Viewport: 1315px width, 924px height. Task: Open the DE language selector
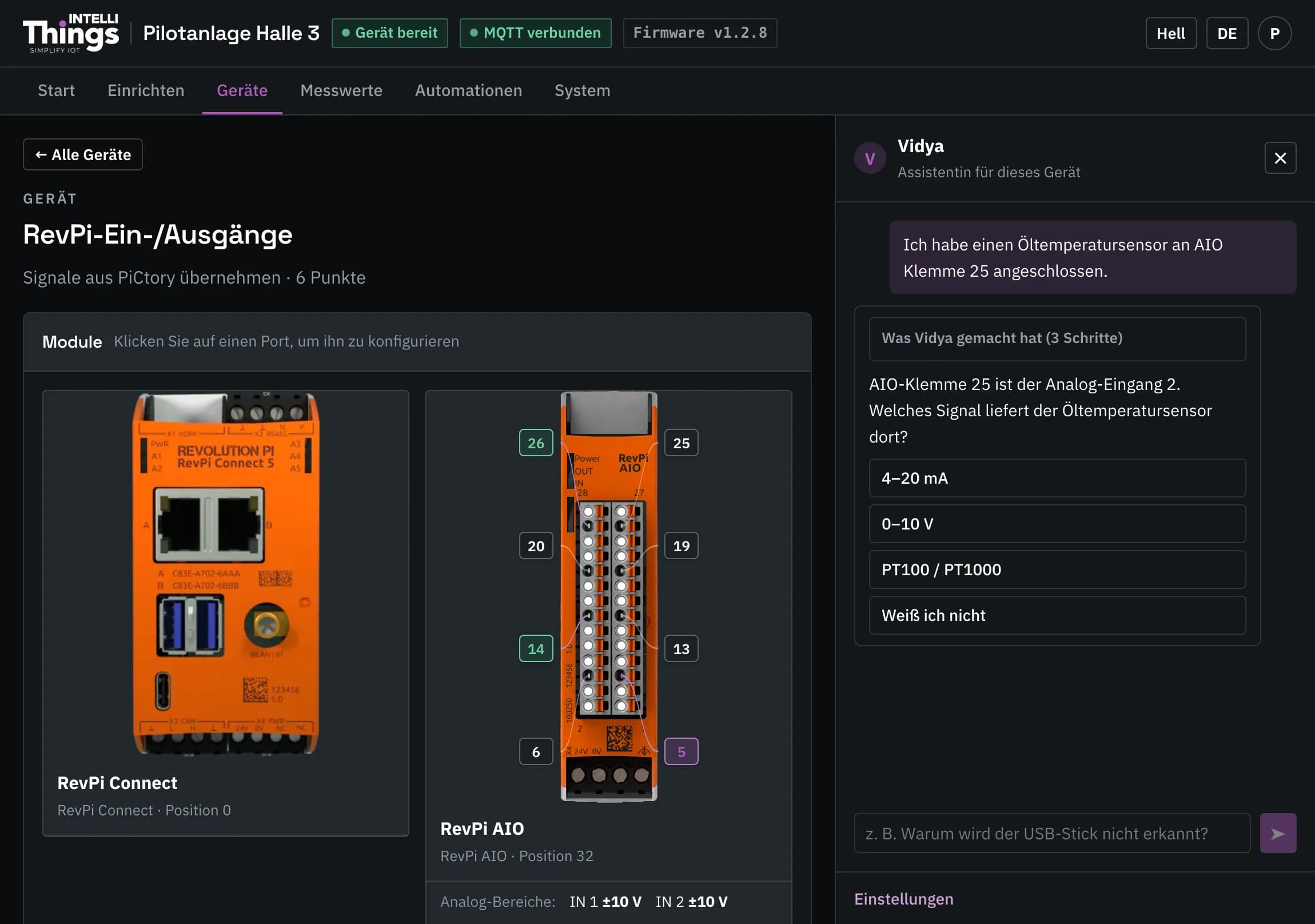(x=1226, y=33)
